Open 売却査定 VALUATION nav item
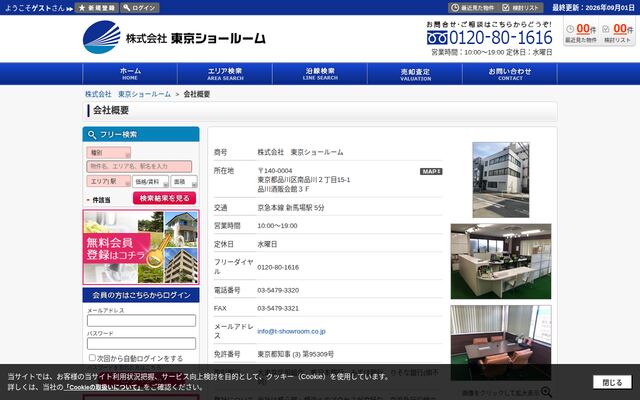This screenshot has width=640, height=400. pos(415,74)
